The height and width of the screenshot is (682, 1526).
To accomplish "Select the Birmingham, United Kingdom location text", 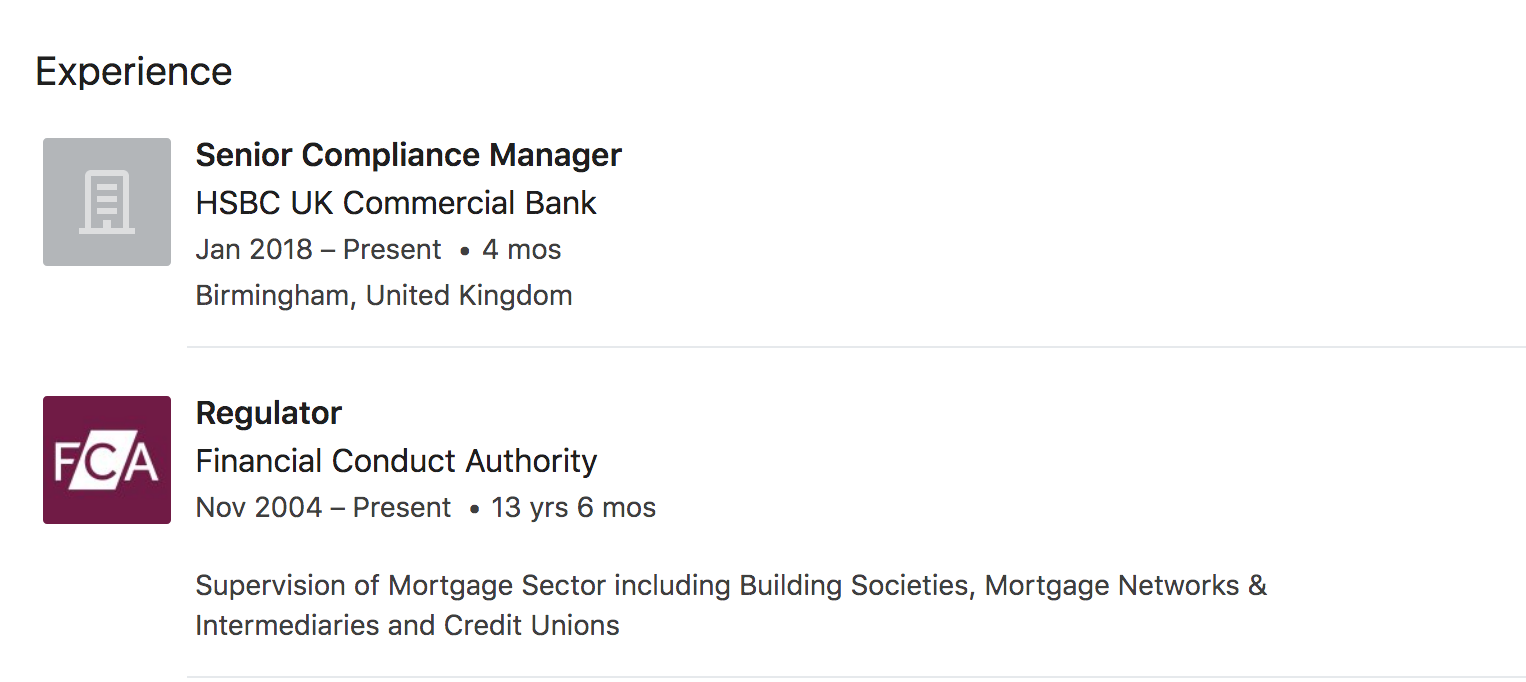I will (x=384, y=296).
